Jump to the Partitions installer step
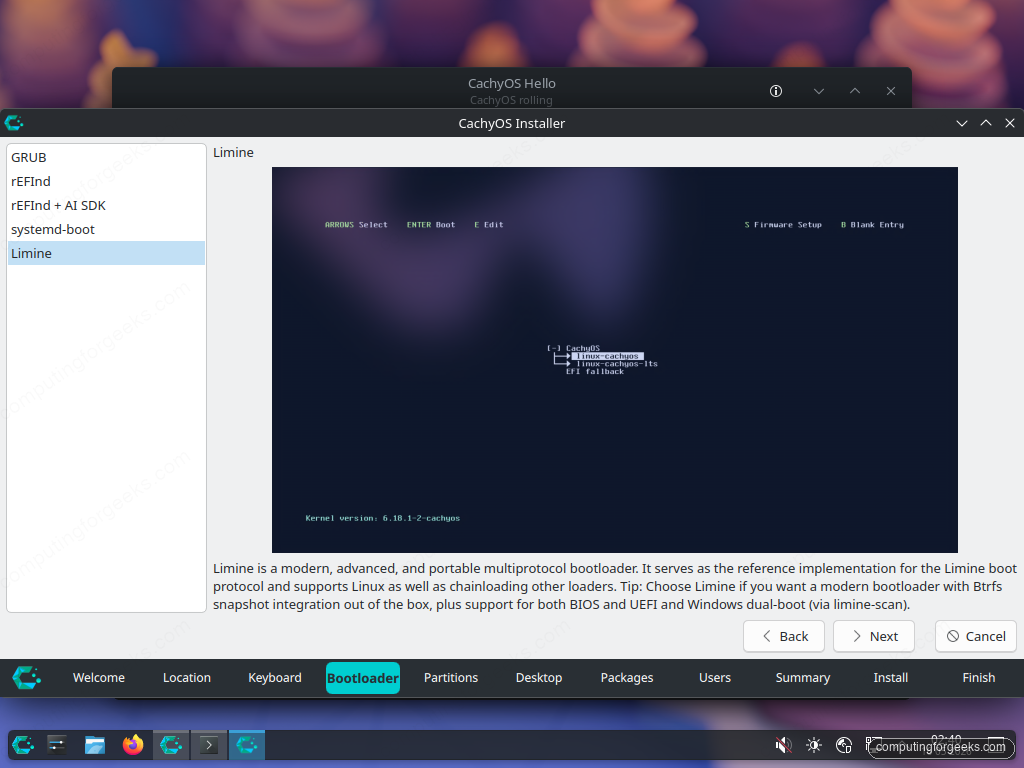The height and width of the screenshot is (768, 1024). (x=451, y=678)
